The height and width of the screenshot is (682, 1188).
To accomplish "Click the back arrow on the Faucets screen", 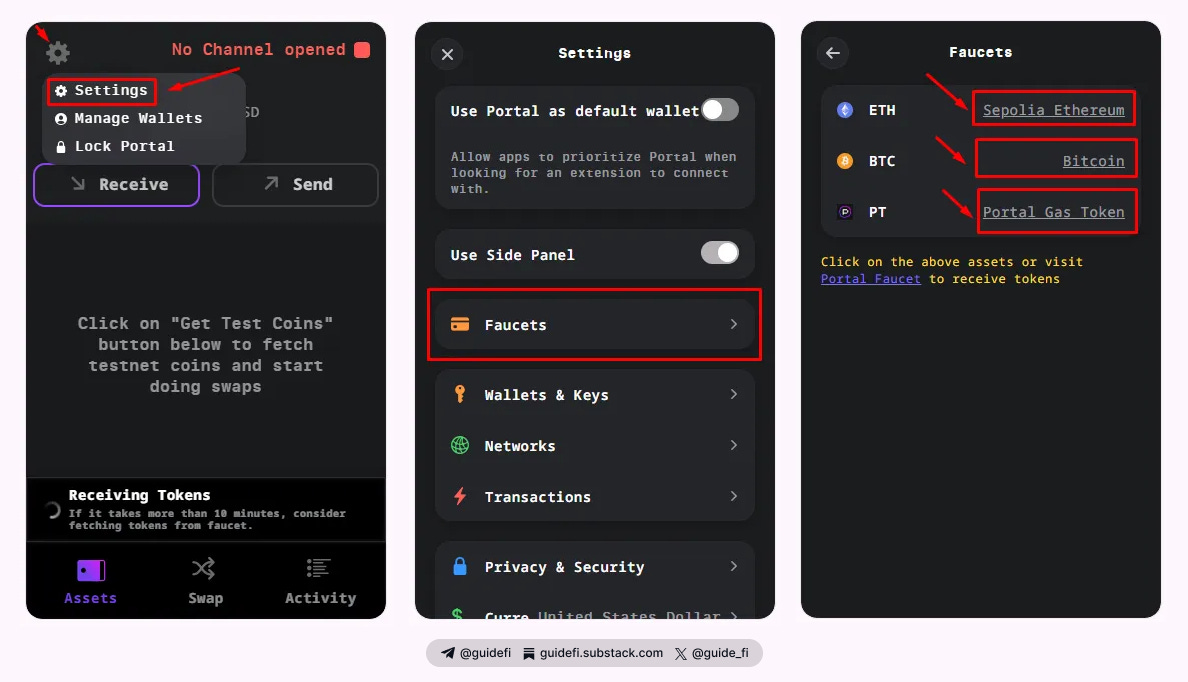I will [x=832, y=52].
